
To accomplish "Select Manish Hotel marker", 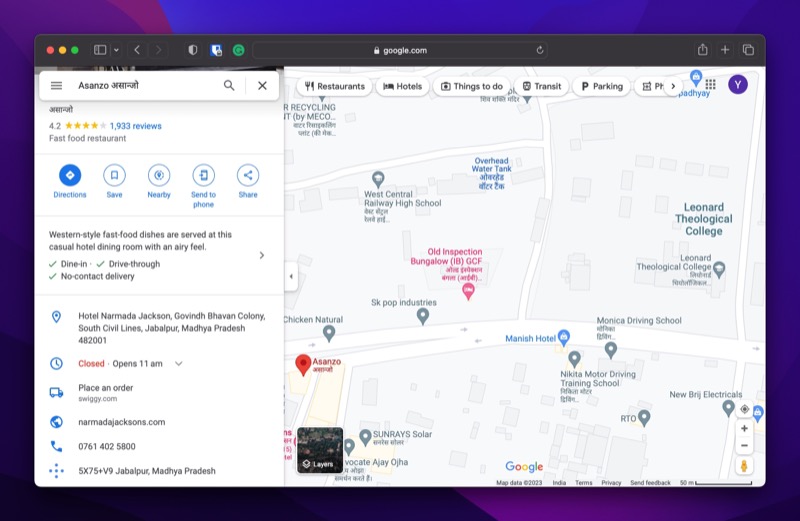I will [563, 337].
